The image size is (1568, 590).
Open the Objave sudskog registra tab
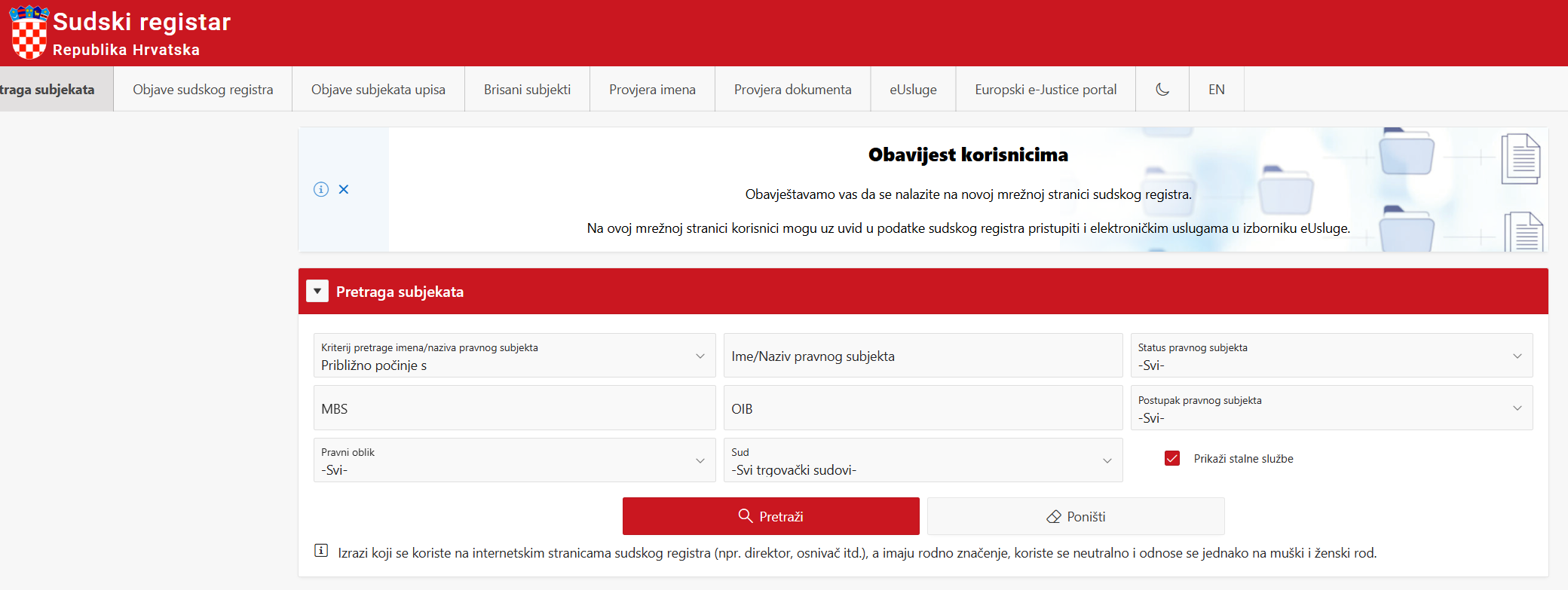tap(203, 90)
